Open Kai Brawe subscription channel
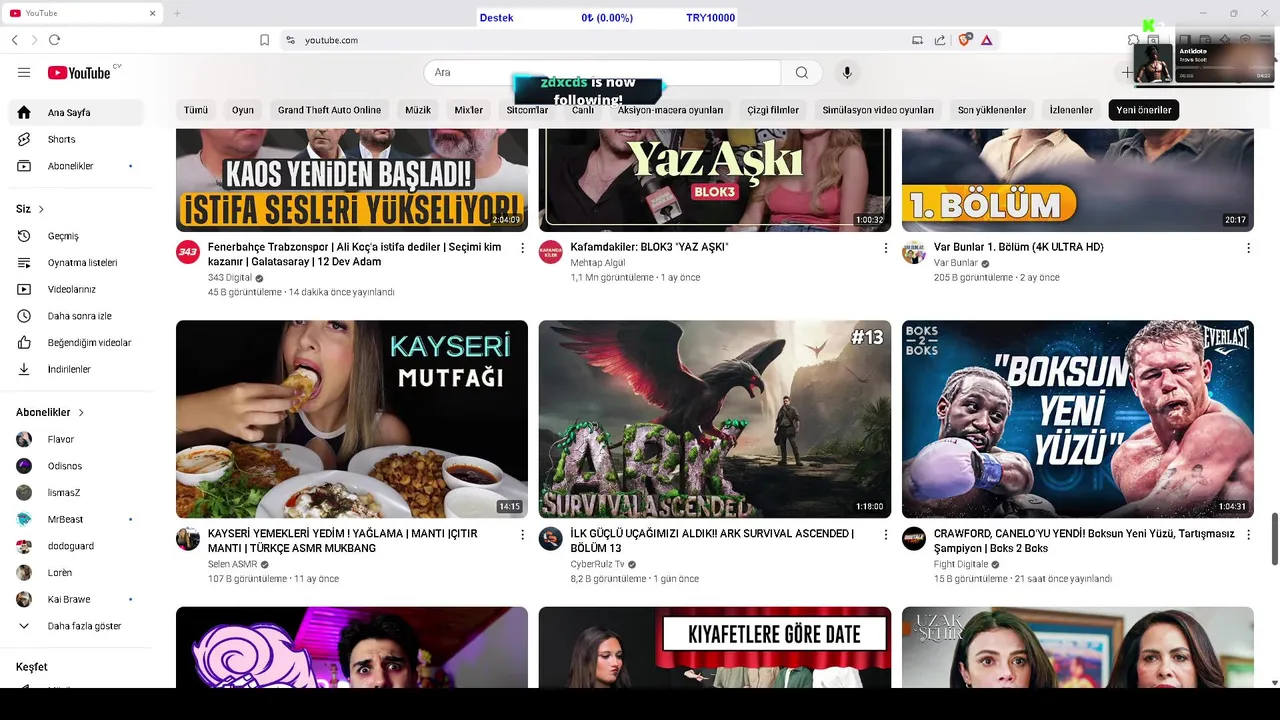 [76, 599]
